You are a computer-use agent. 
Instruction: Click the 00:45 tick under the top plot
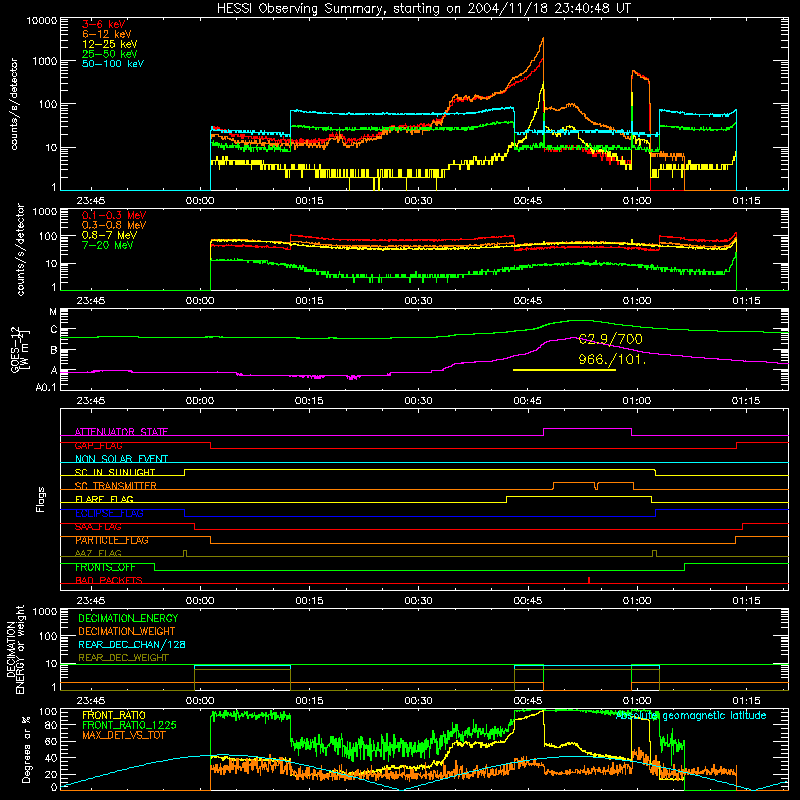tap(528, 201)
